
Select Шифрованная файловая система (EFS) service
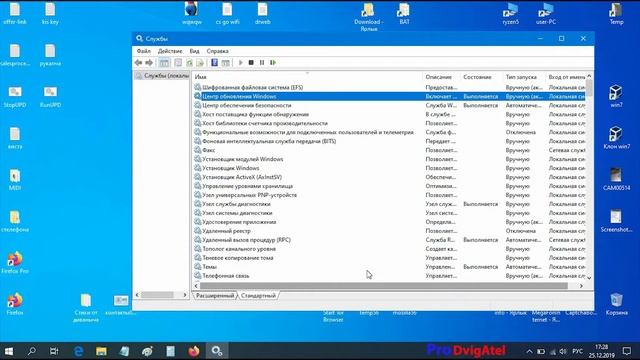click(390, 87)
